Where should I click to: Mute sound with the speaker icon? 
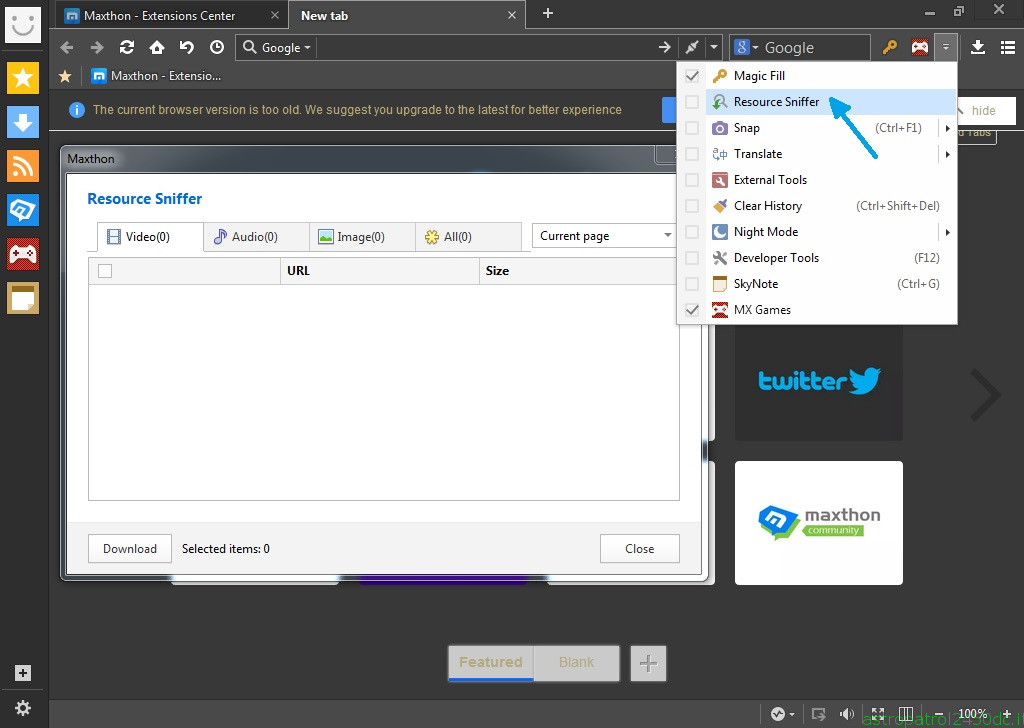pyautogui.click(x=847, y=714)
